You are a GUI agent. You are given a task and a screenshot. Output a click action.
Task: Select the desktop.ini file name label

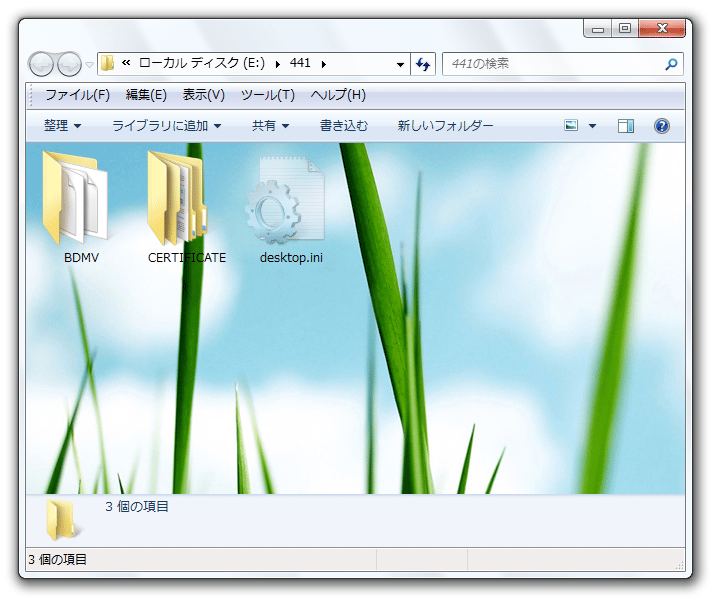[x=291, y=258]
